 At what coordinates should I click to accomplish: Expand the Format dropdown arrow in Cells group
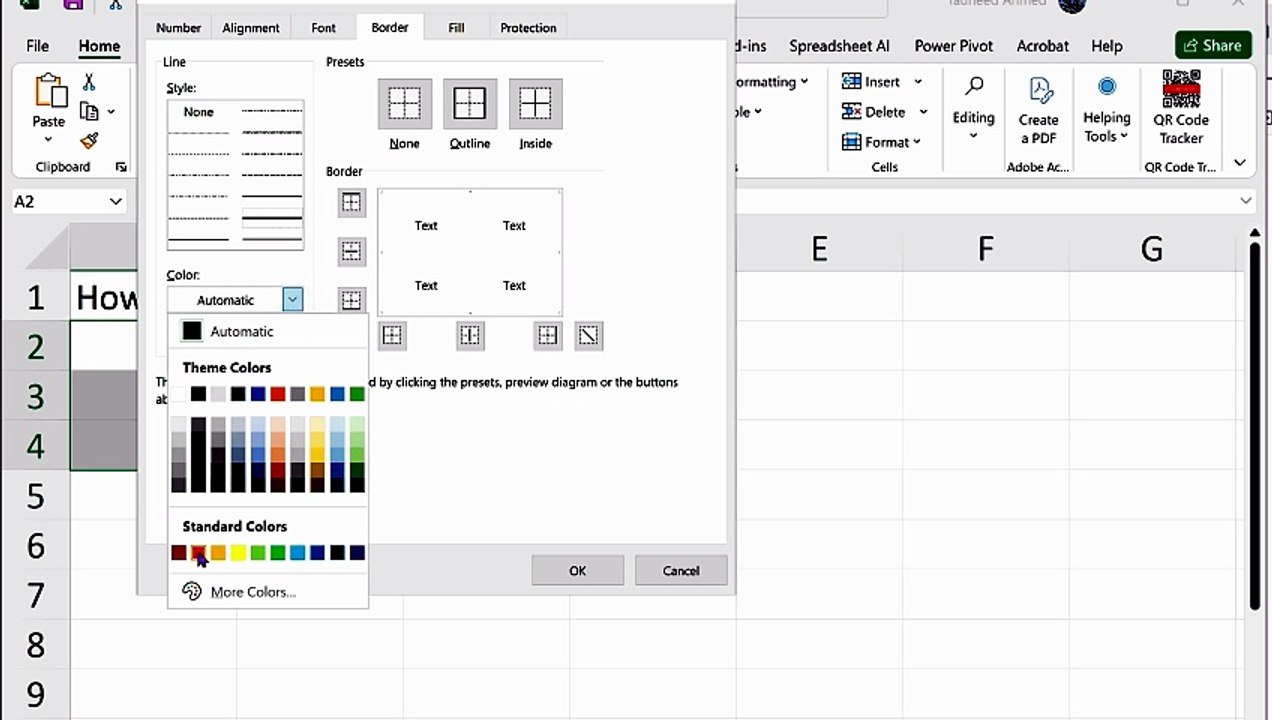(x=917, y=142)
